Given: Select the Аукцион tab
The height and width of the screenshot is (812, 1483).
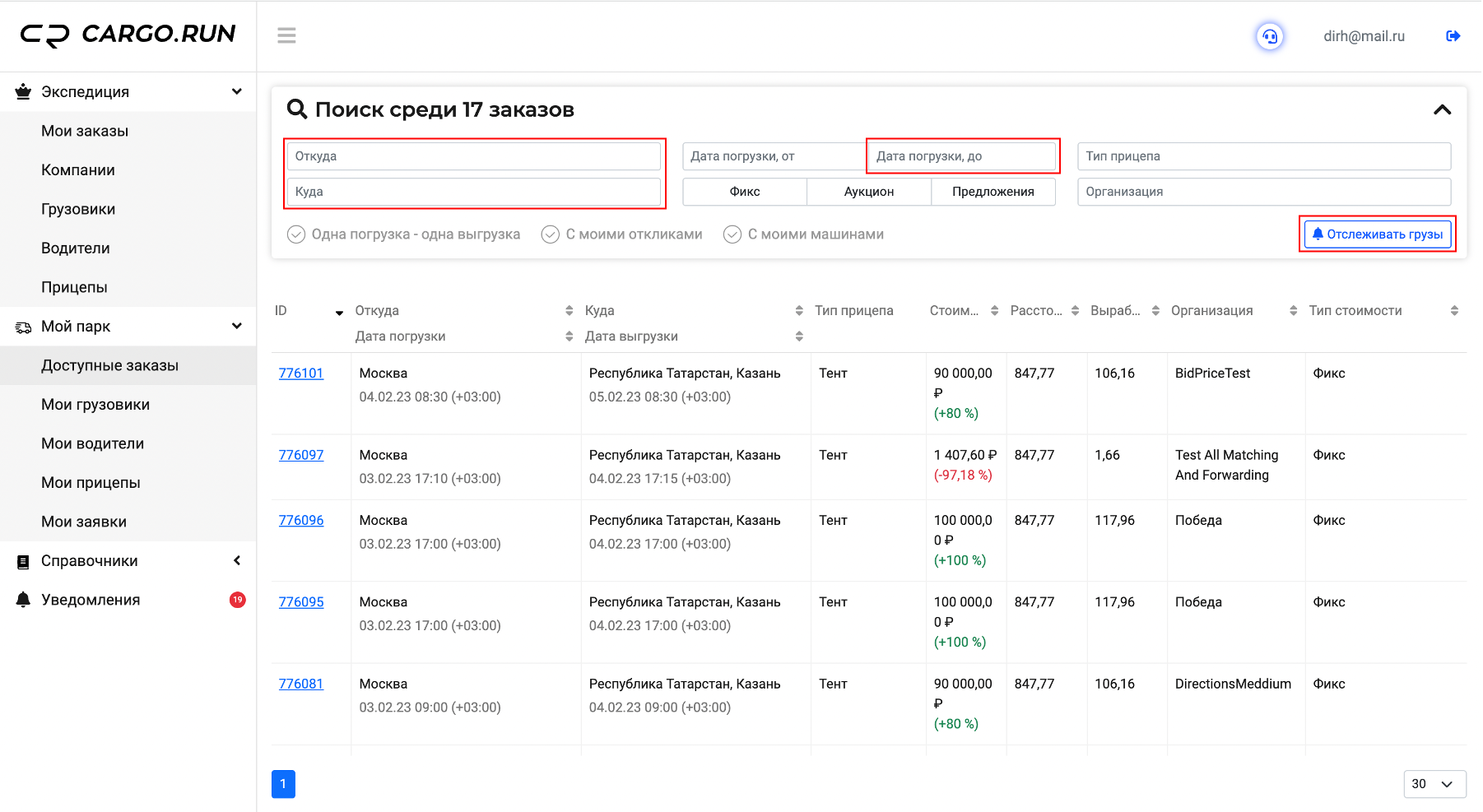Looking at the screenshot, I should [869, 192].
